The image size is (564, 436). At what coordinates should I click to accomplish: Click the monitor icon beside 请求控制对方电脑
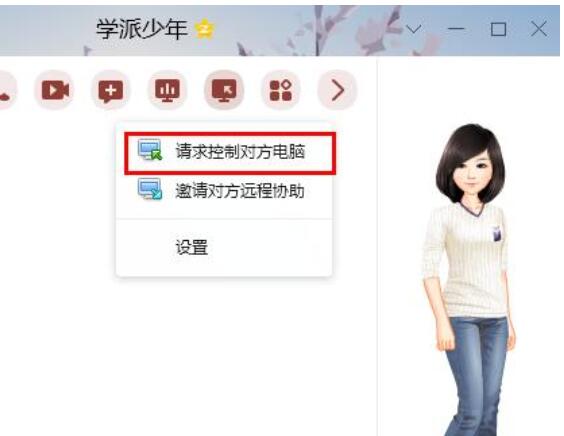click(150, 150)
